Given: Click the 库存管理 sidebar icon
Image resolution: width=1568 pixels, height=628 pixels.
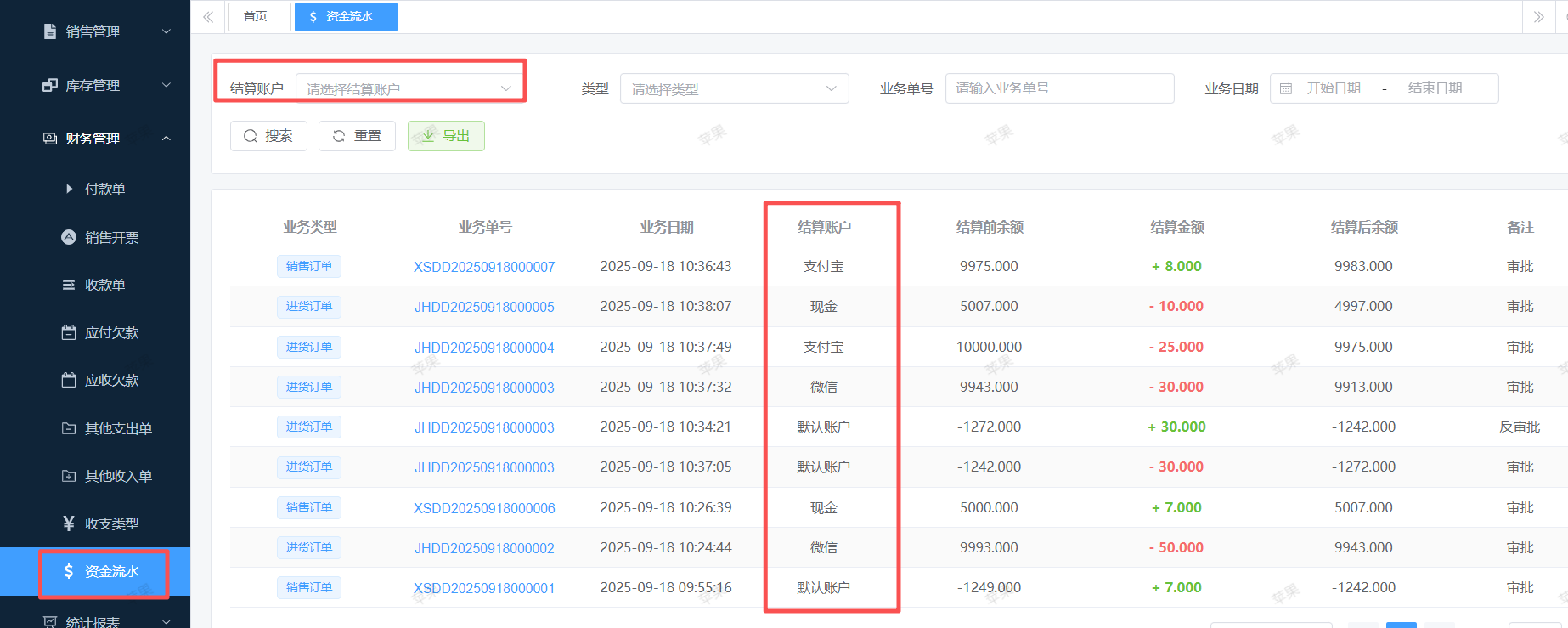Looking at the screenshot, I should 50,85.
